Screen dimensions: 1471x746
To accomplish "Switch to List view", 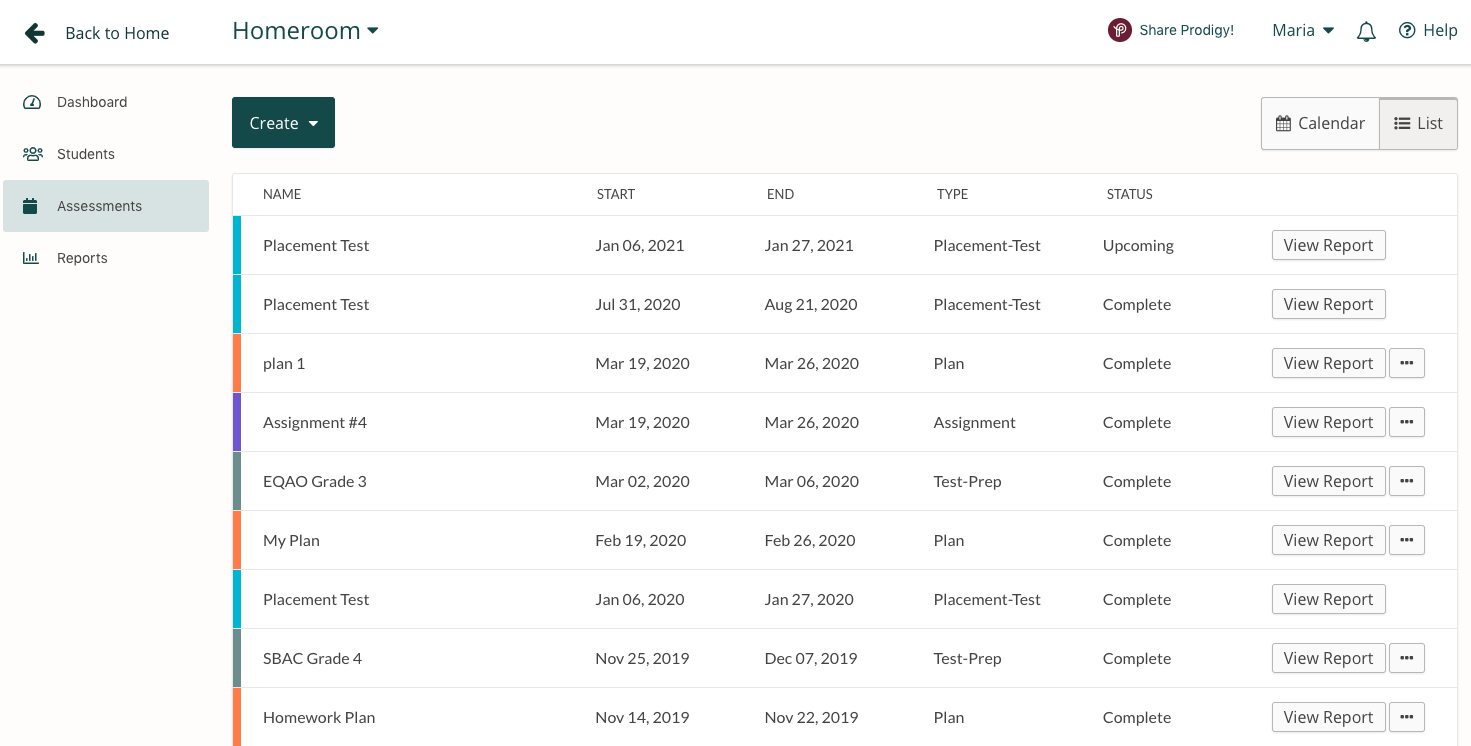I will click(1417, 122).
